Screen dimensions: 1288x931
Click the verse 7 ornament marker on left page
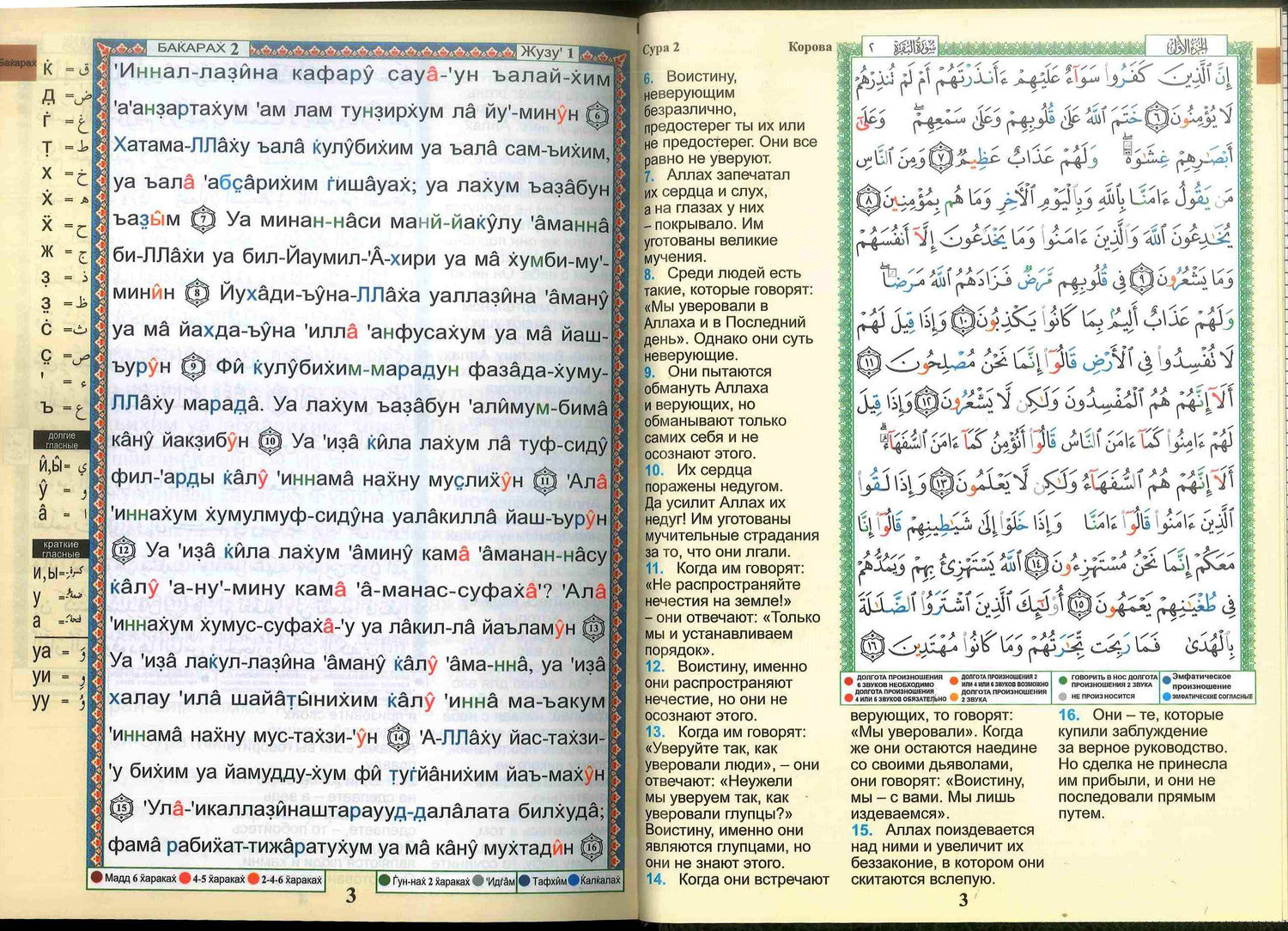pos(203,219)
